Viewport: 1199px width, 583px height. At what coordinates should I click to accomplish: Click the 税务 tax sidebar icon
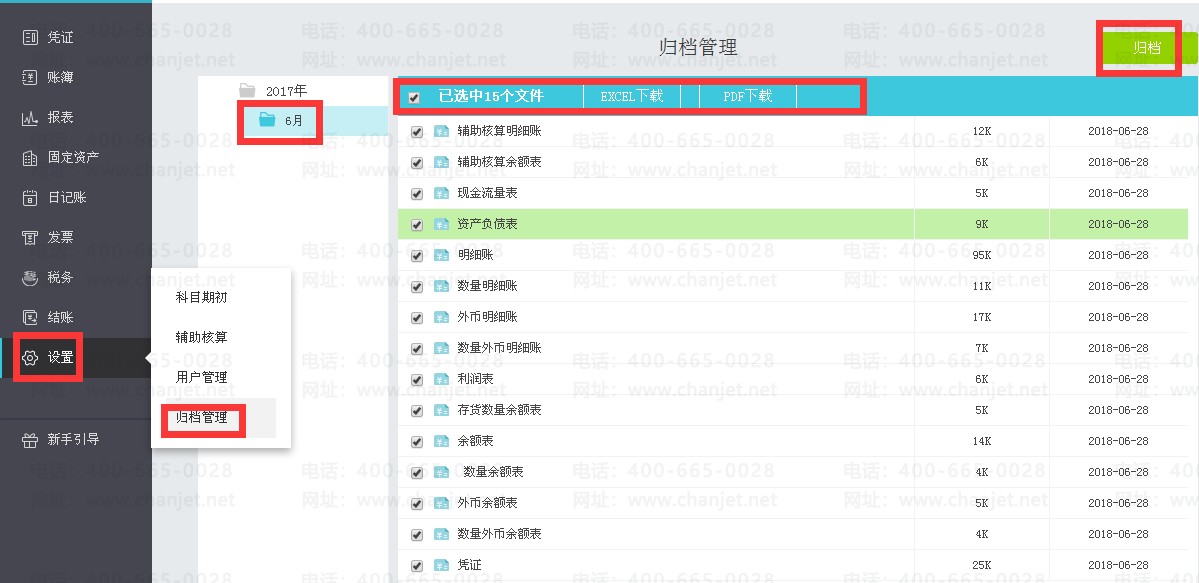[x=30, y=278]
